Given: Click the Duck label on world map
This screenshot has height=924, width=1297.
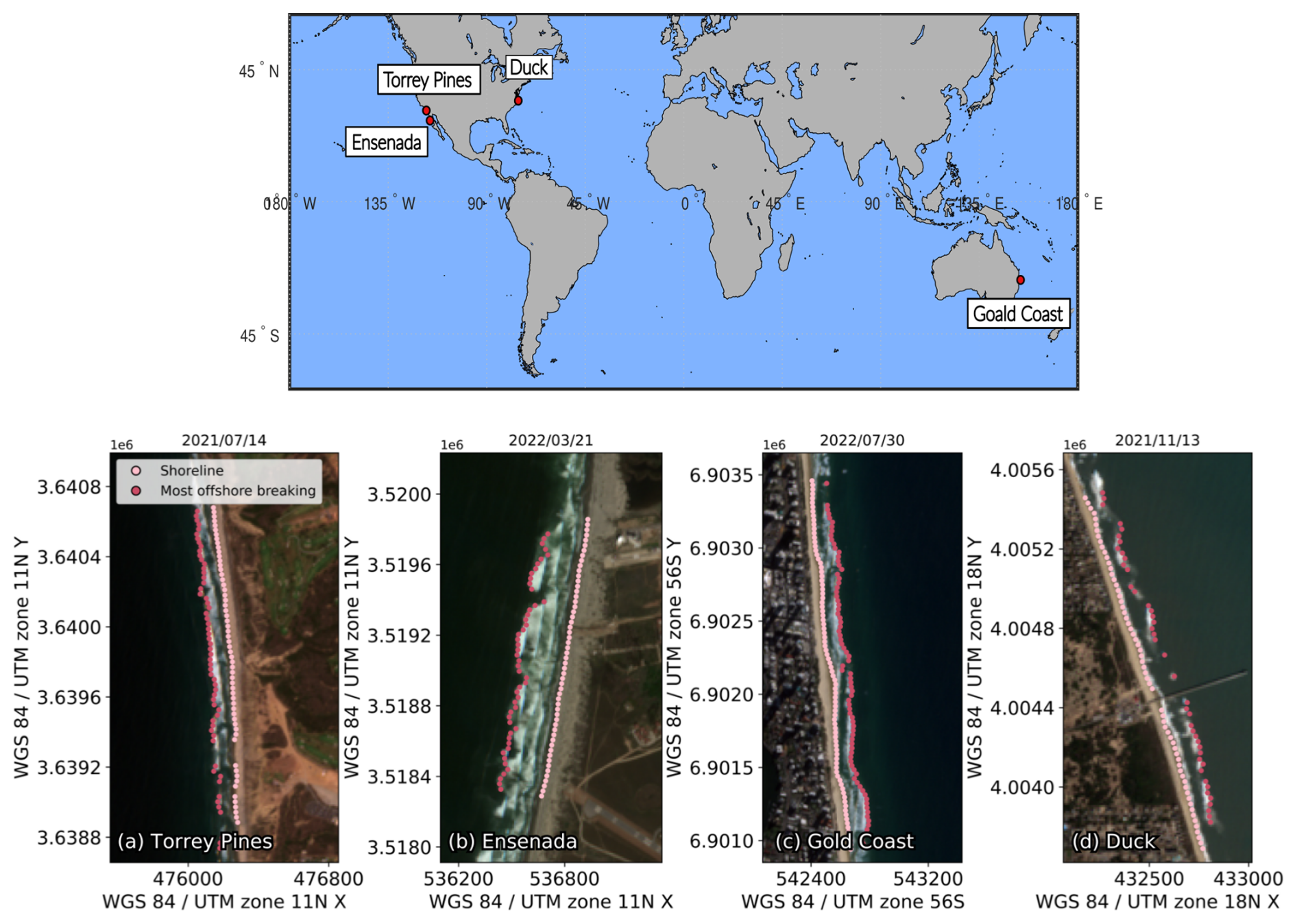Looking at the screenshot, I should tap(529, 67).
